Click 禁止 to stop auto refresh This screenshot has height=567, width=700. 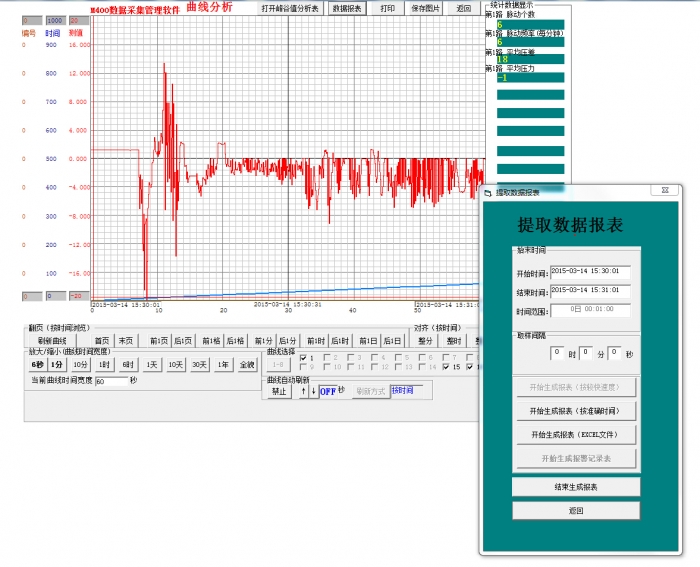pyautogui.click(x=280, y=391)
